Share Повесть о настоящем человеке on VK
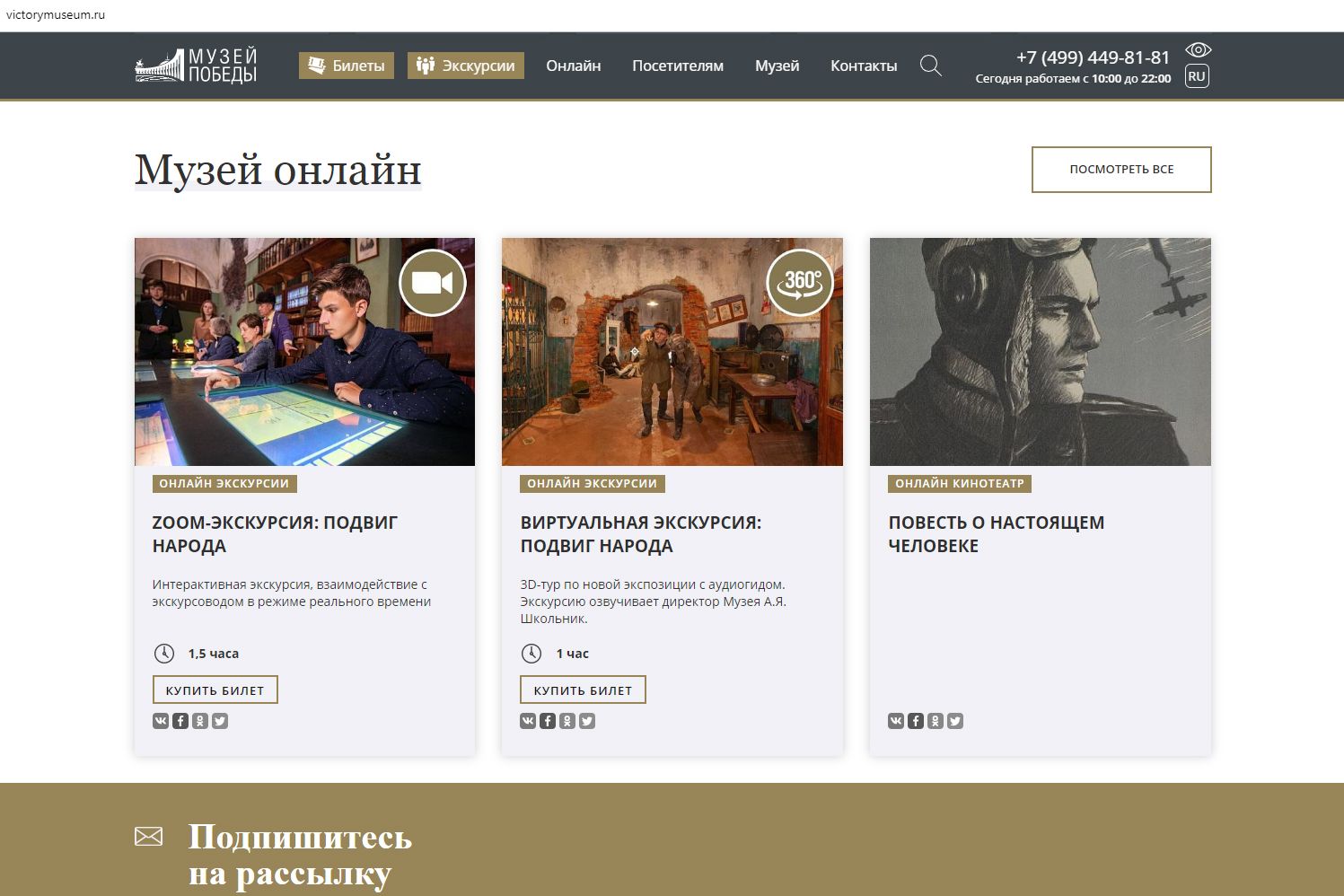Viewport: 1344px width, 896px height. pos(896,721)
